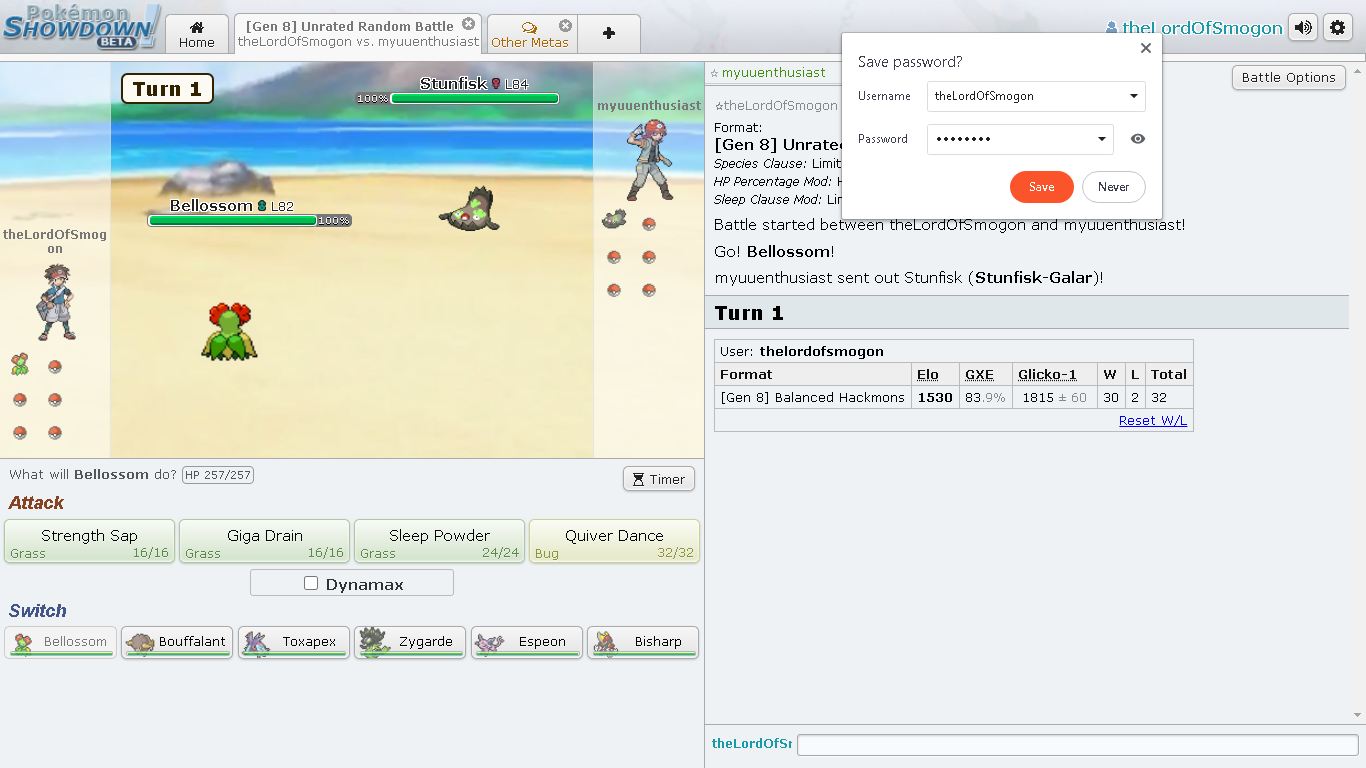The image size is (1366, 768).
Task: Open the settings gear options
Action: click(x=1338, y=28)
